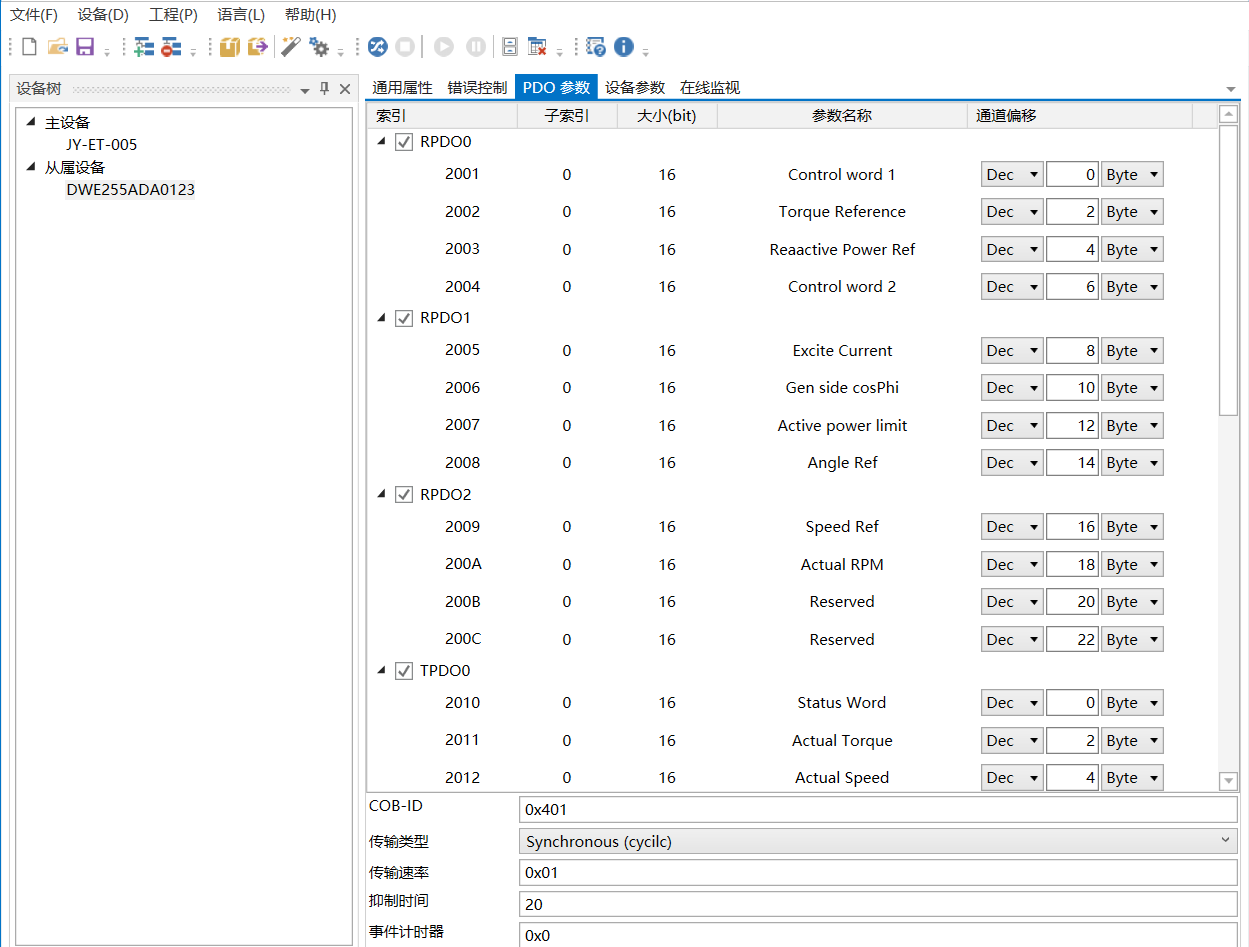Pin the 设备树 panel with pushpin icon
1249x947 pixels.
[x=324, y=89]
